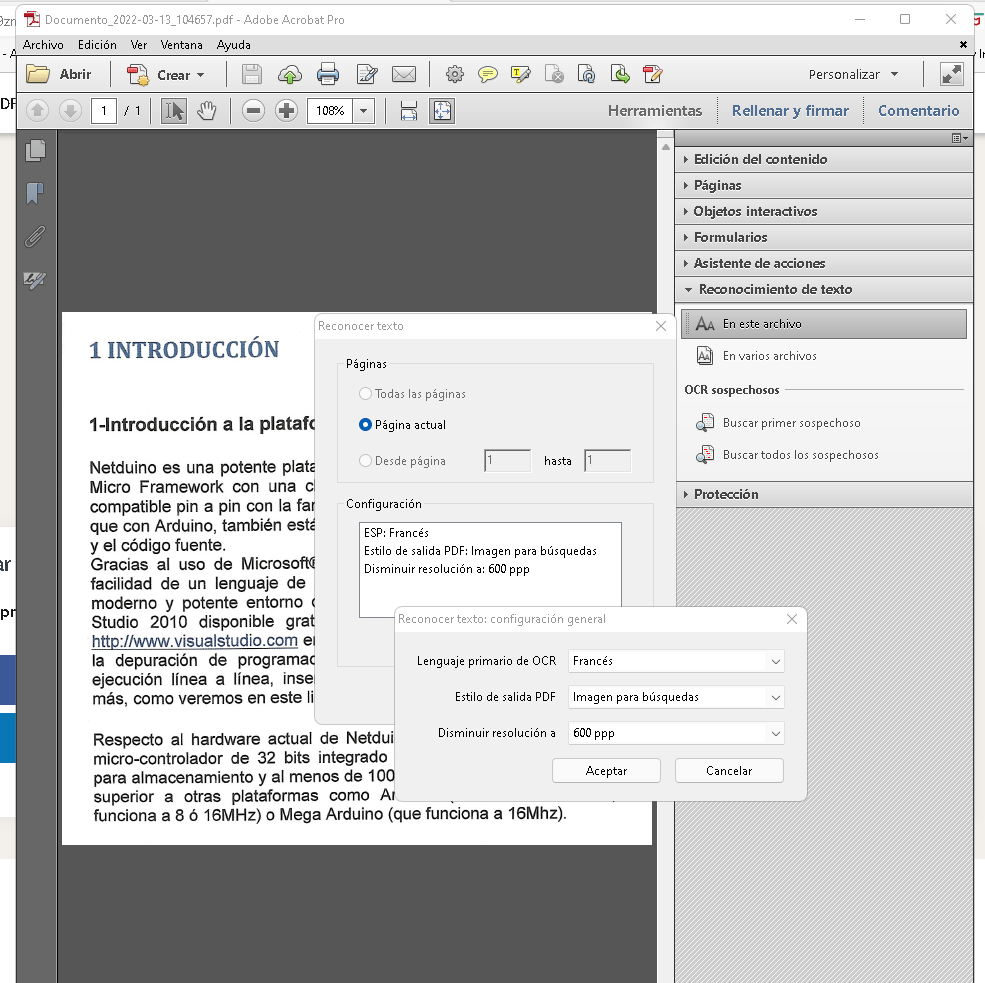Image resolution: width=985 pixels, height=983 pixels.
Task: Open the Lenguaje primario de OCR dropdown
Action: [x=676, y=661]
